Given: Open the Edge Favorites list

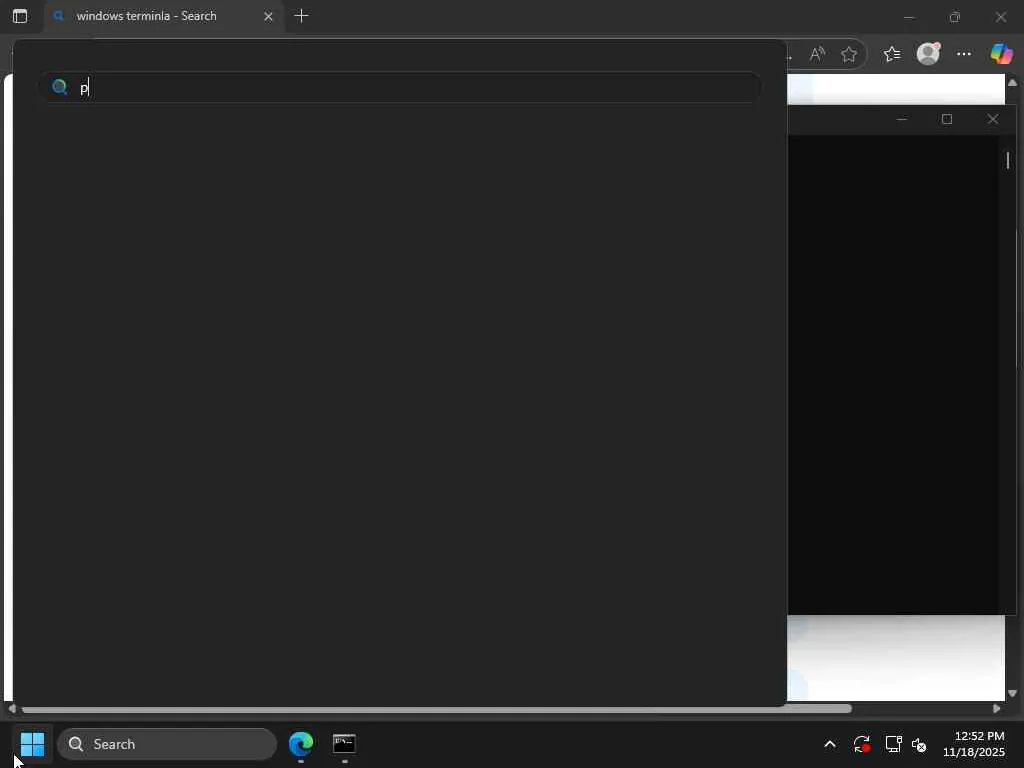Looking at the screenshot, I should tap(892, 54).
